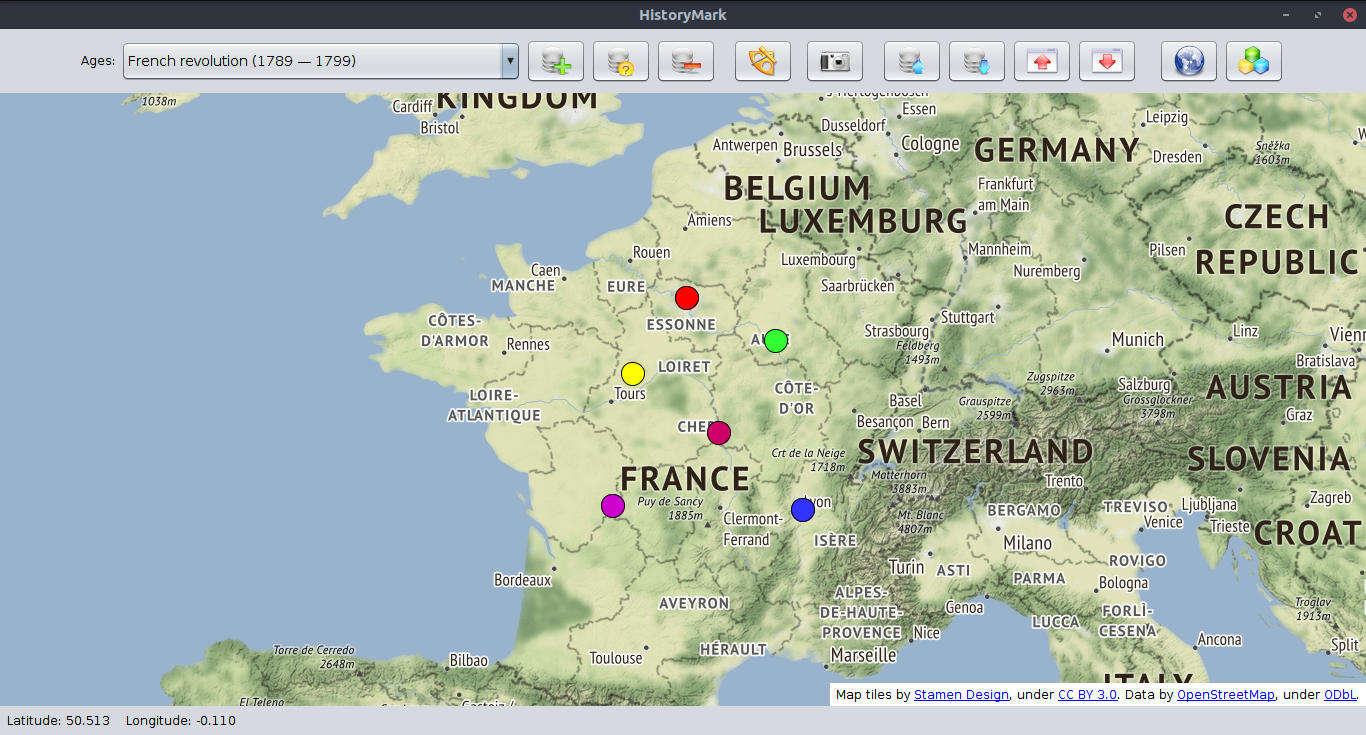
Task: Click the database upload (up arrow) icon
Action: [912, 61]
